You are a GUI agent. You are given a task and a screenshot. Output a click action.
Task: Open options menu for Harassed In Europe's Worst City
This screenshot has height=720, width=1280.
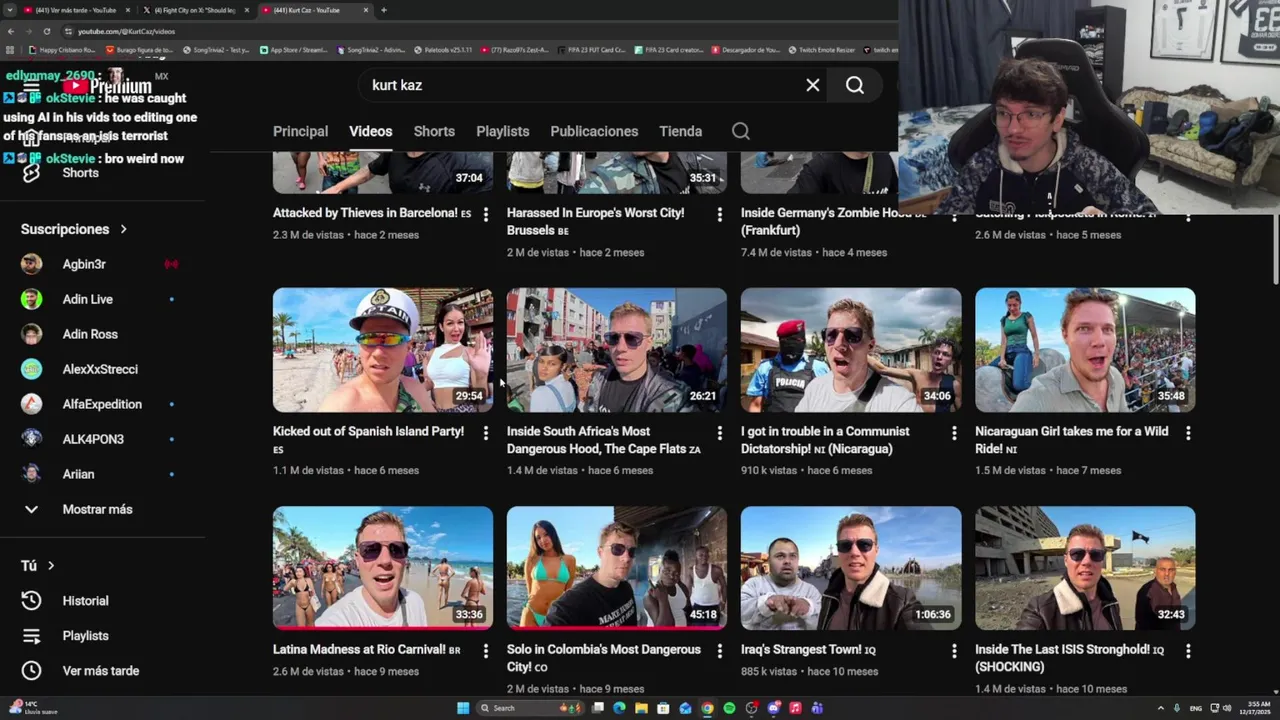[x=720, y=214]
